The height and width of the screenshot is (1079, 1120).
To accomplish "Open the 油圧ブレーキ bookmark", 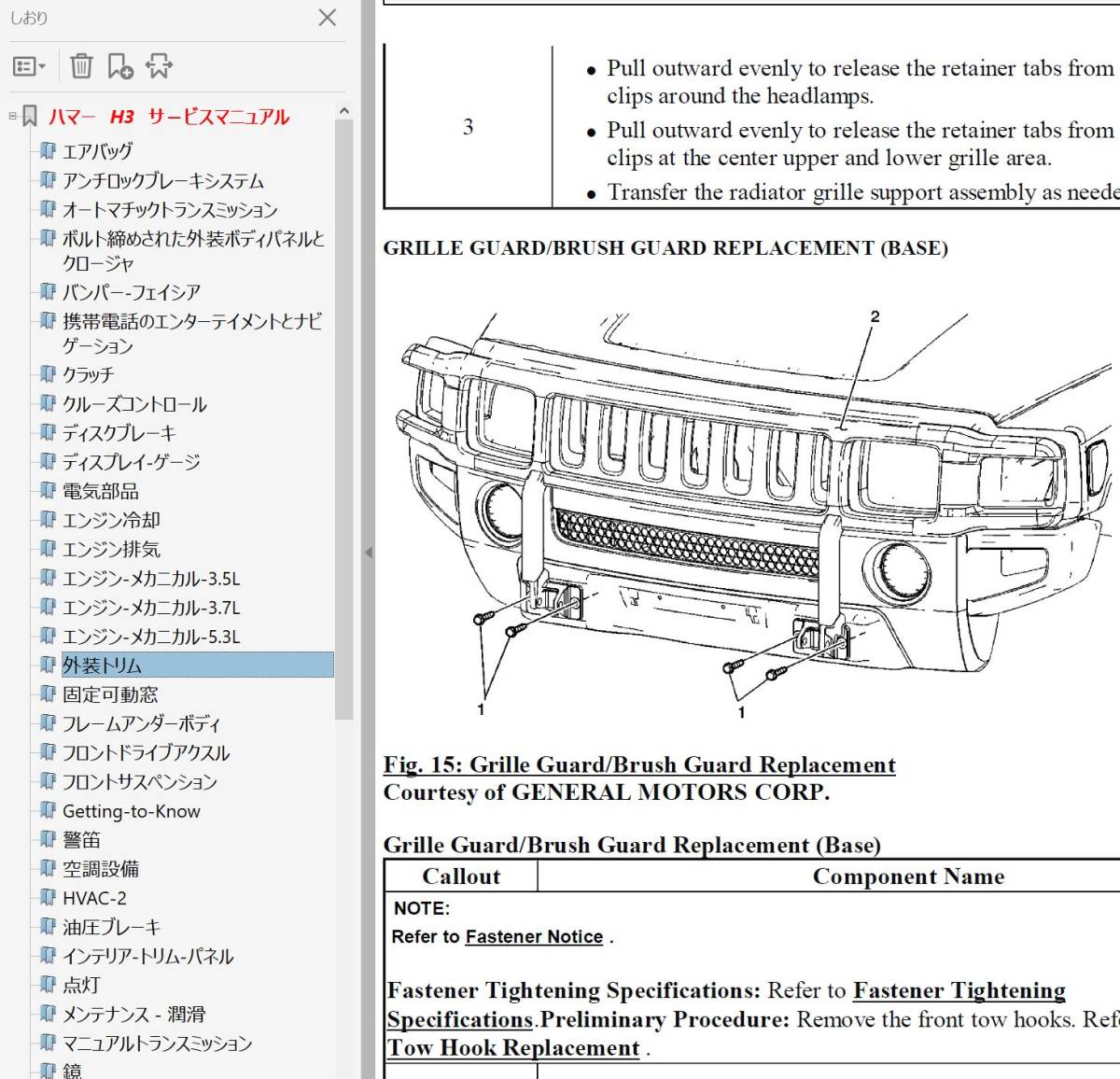I will tap(112, 927).
